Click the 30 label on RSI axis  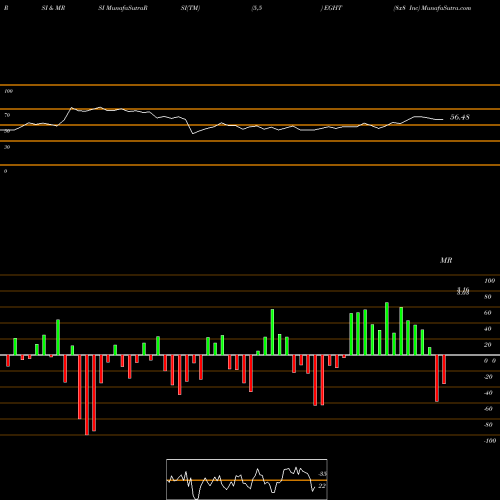pyautogui.click(x=7, y=147)
